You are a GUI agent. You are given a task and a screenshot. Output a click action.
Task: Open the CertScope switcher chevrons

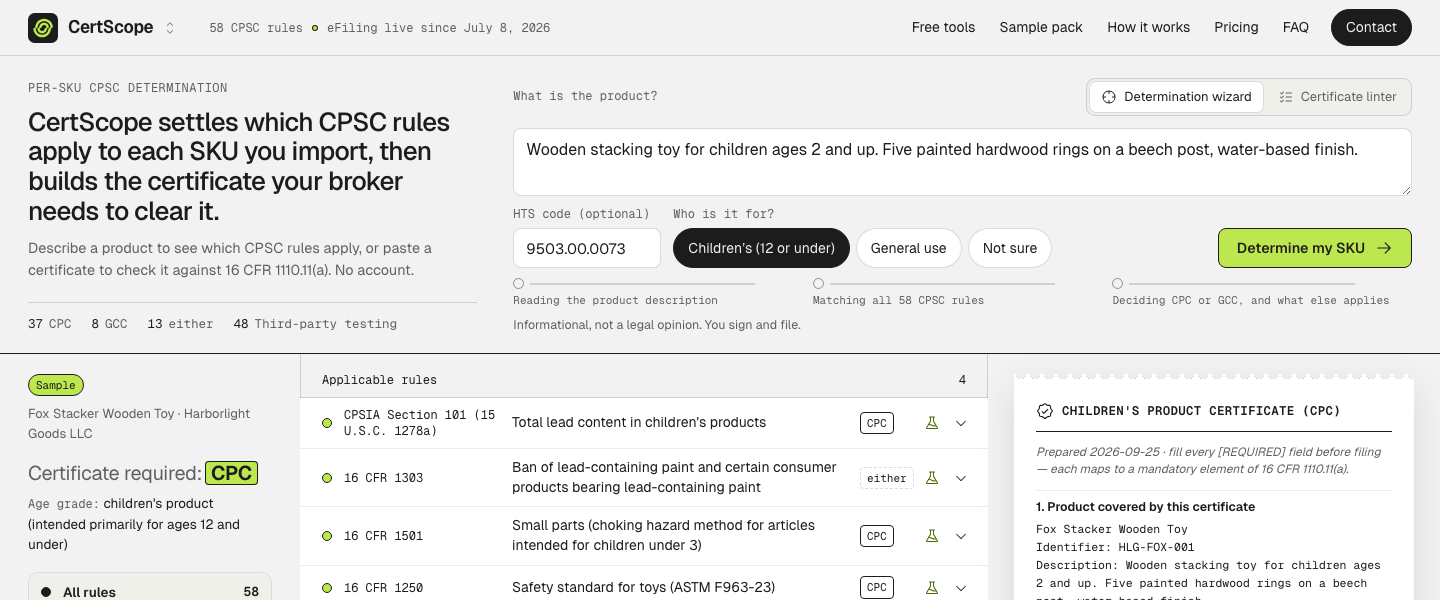click(170, 28)
